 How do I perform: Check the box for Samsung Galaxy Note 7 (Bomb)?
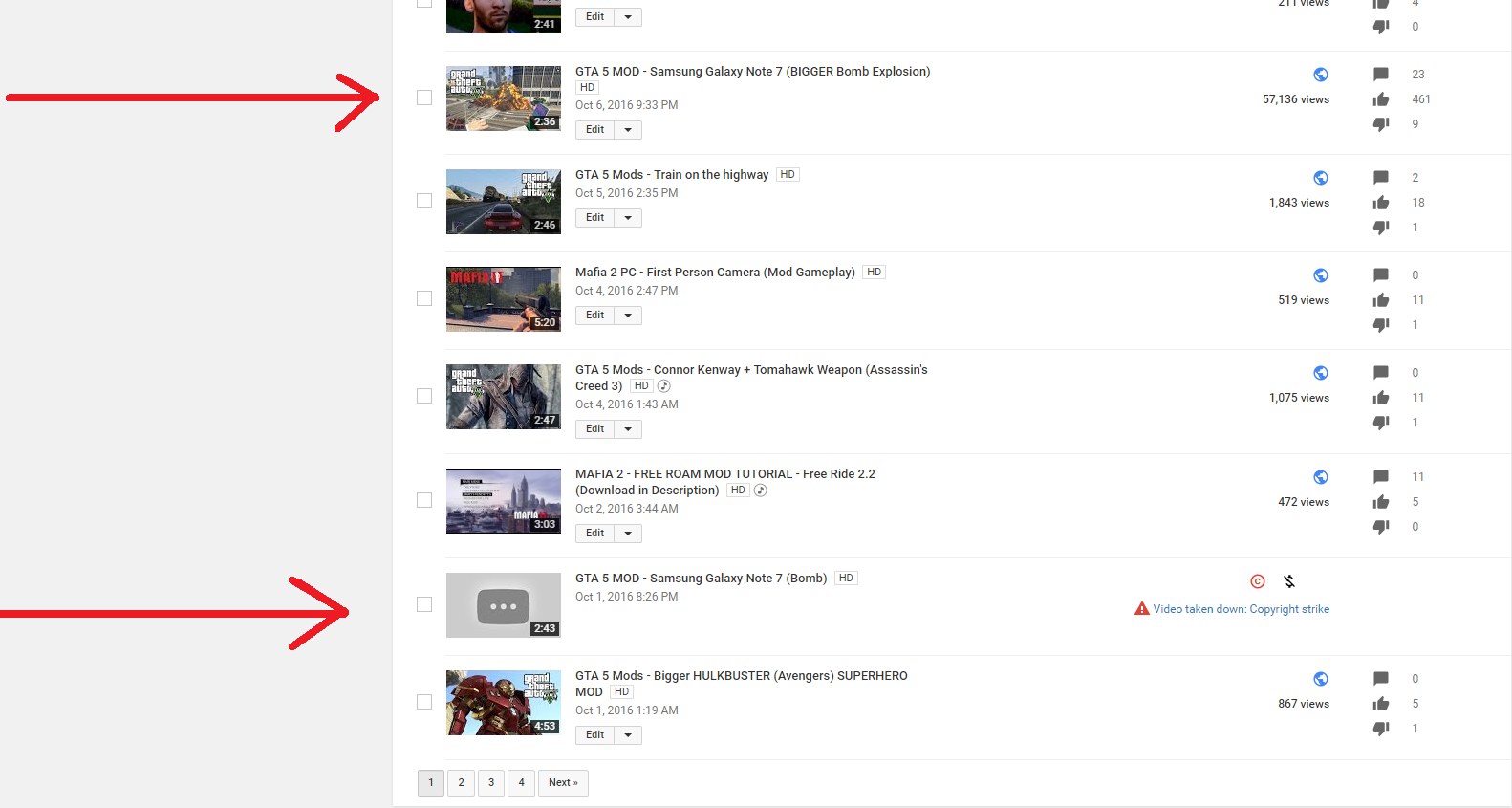424,604
